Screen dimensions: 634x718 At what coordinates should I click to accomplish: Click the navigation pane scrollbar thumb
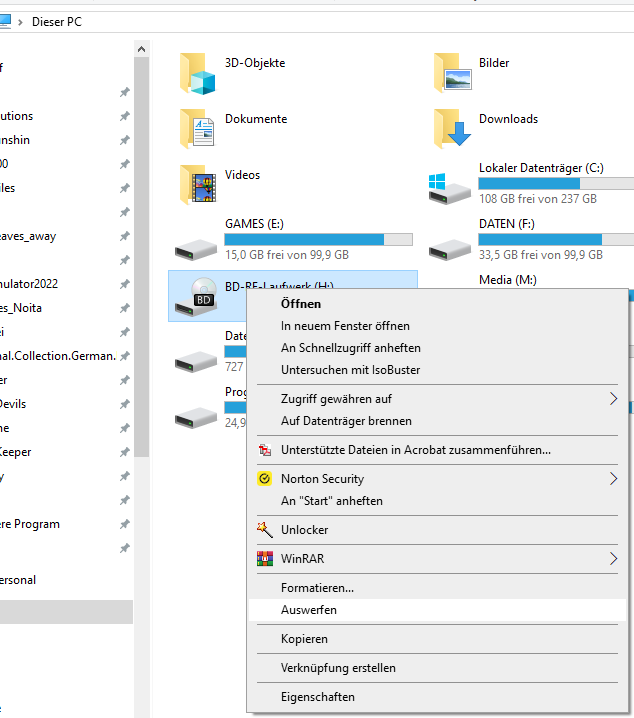[141, 257]
